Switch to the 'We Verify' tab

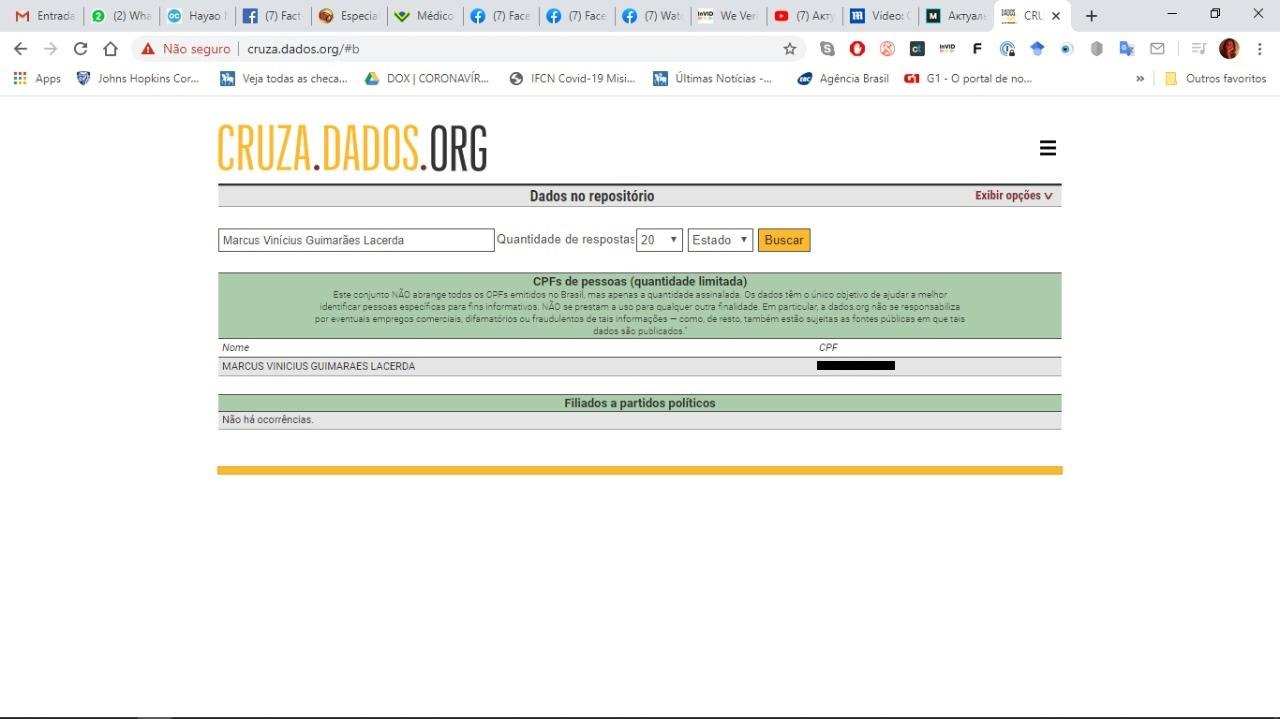(729, 16)
